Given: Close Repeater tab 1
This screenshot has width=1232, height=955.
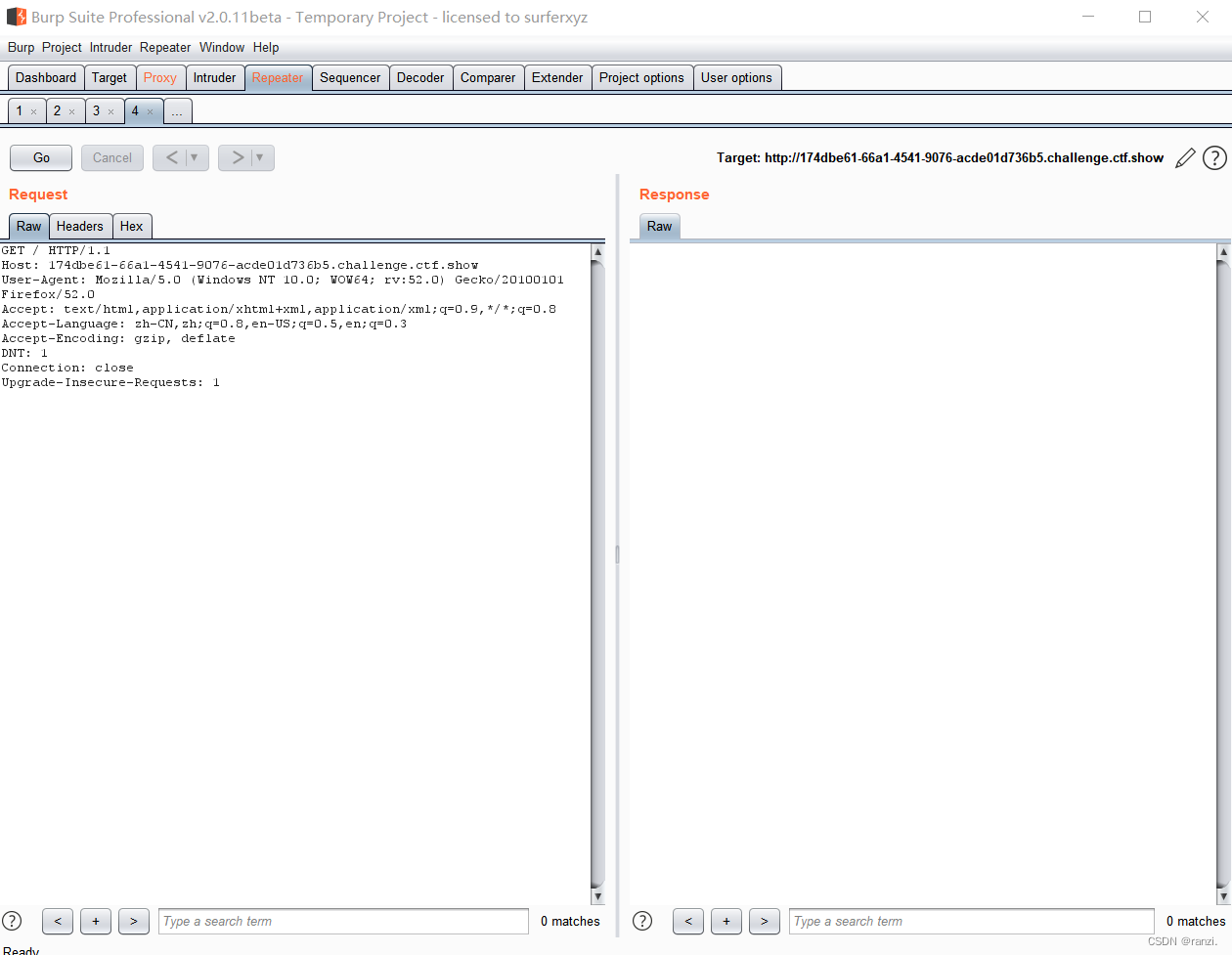Looking at the screenshot, I should [33, 111].
